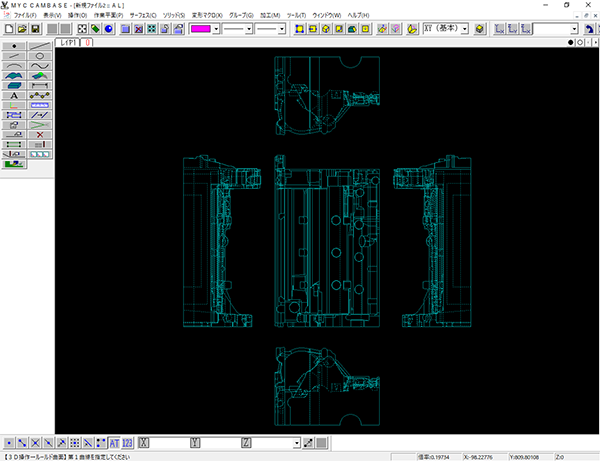Switch to the red 0 tab

tap(87, 42)
